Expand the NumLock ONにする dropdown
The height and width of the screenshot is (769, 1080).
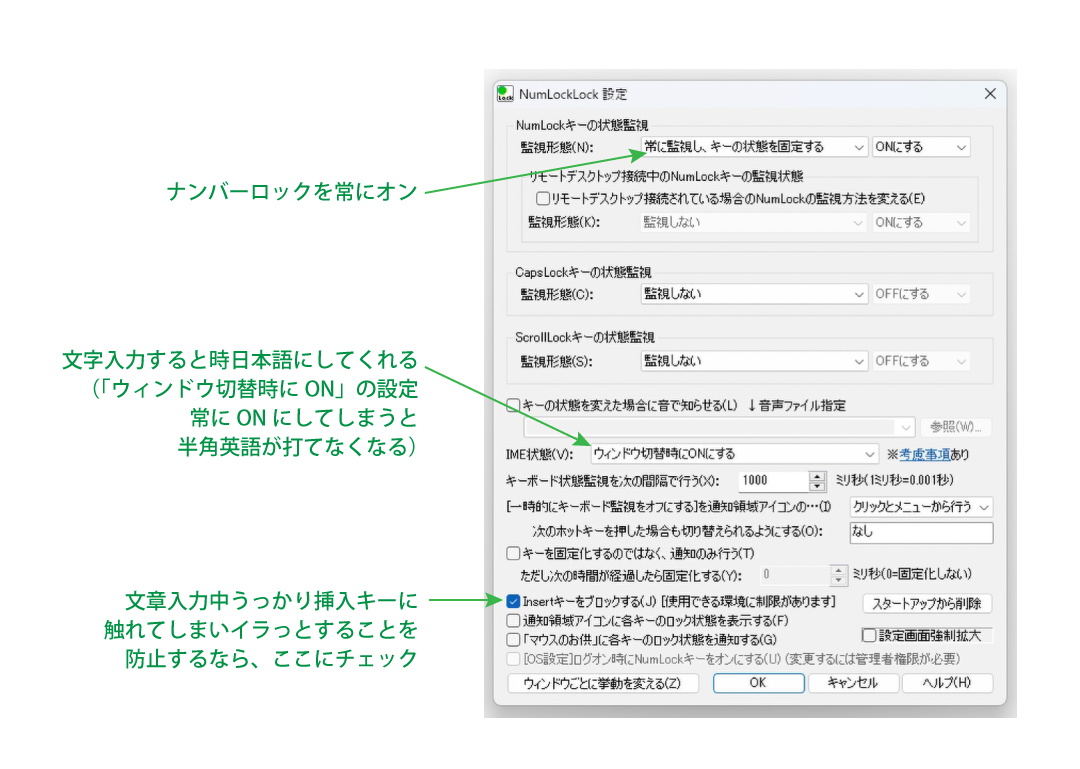coord(921,147)
